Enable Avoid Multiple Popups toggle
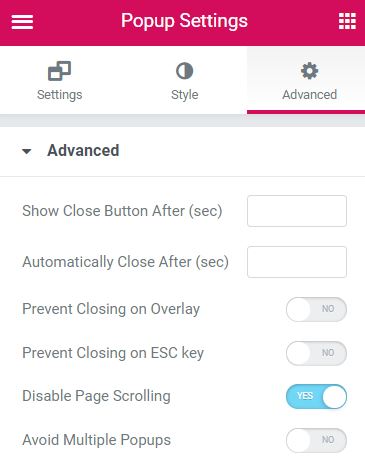 (x=316, y=440)
